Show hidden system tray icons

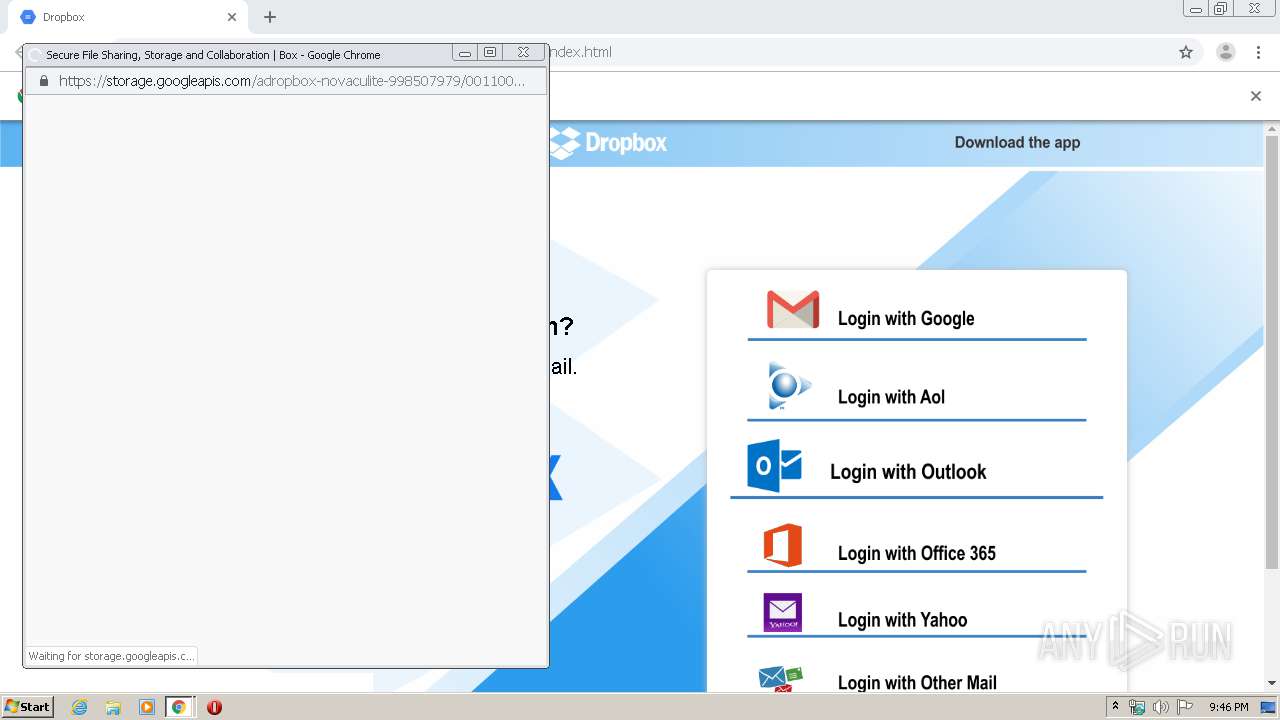(x=1115, y=707)
